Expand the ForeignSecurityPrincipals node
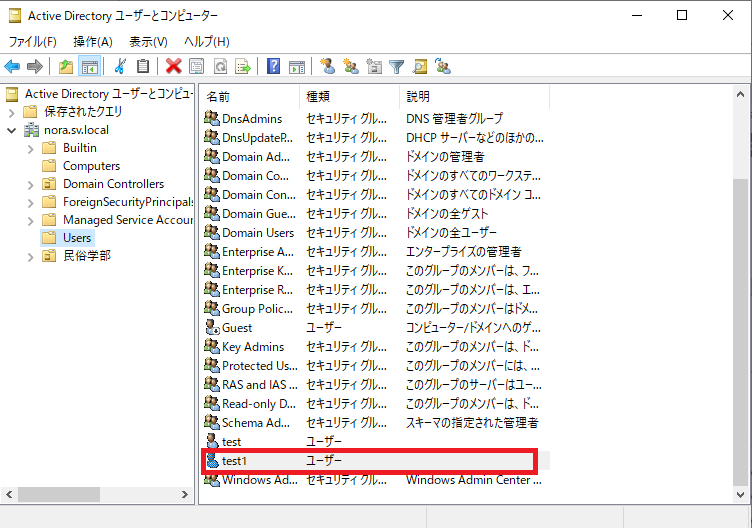 click(x=31, y=203)
